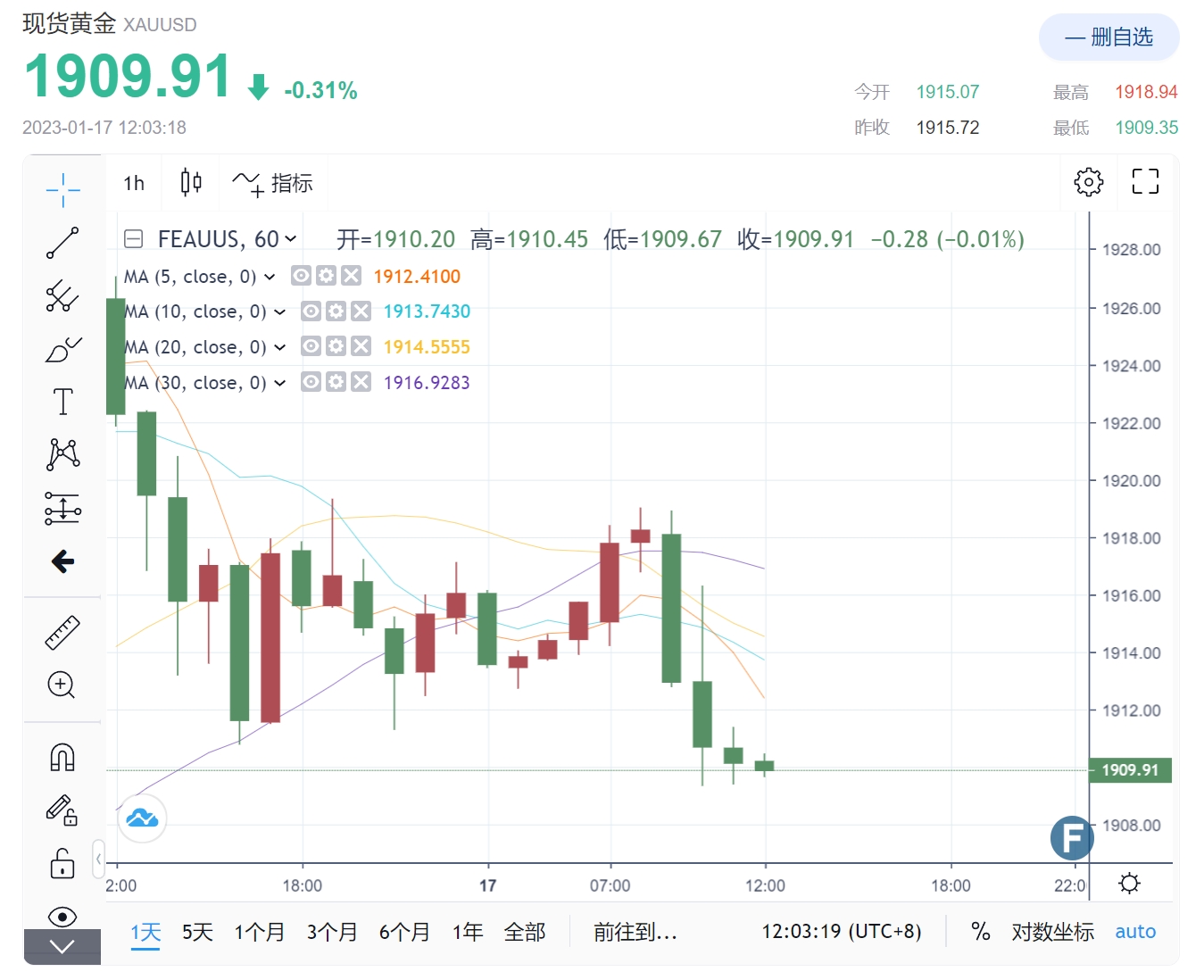Image resolution: width=1204 pixels, height=980 pixels.
Task: Select the crosshair cursor tool
Action: click(62, 189)
